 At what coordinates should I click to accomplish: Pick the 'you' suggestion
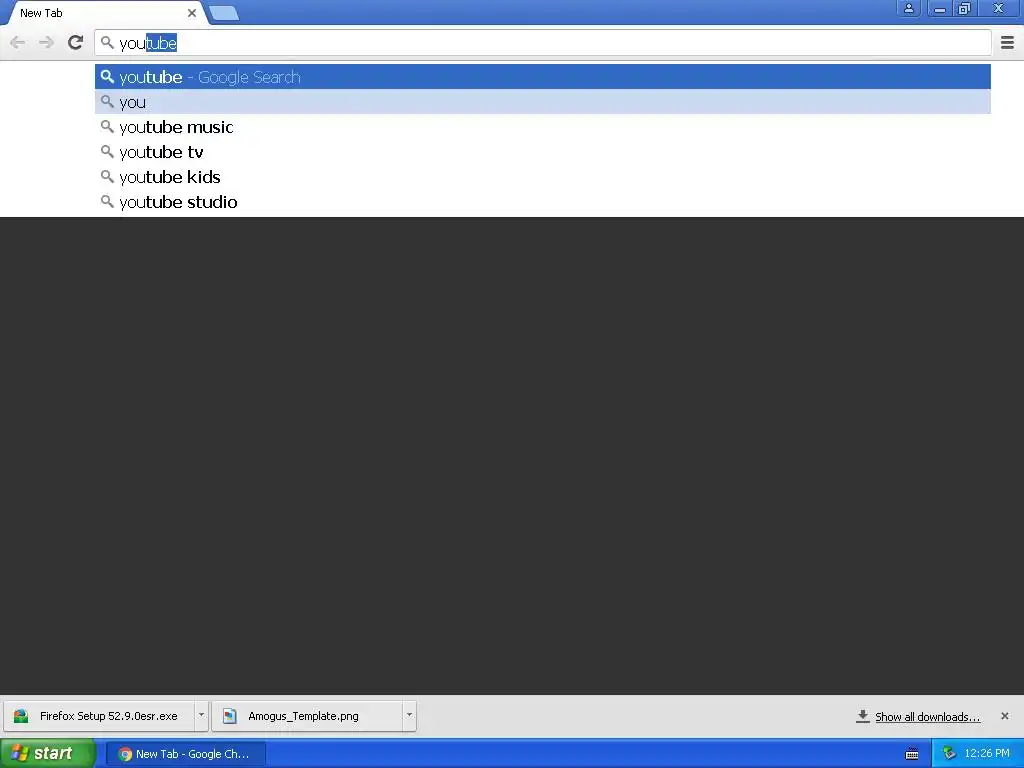click(x=543, y=102)
